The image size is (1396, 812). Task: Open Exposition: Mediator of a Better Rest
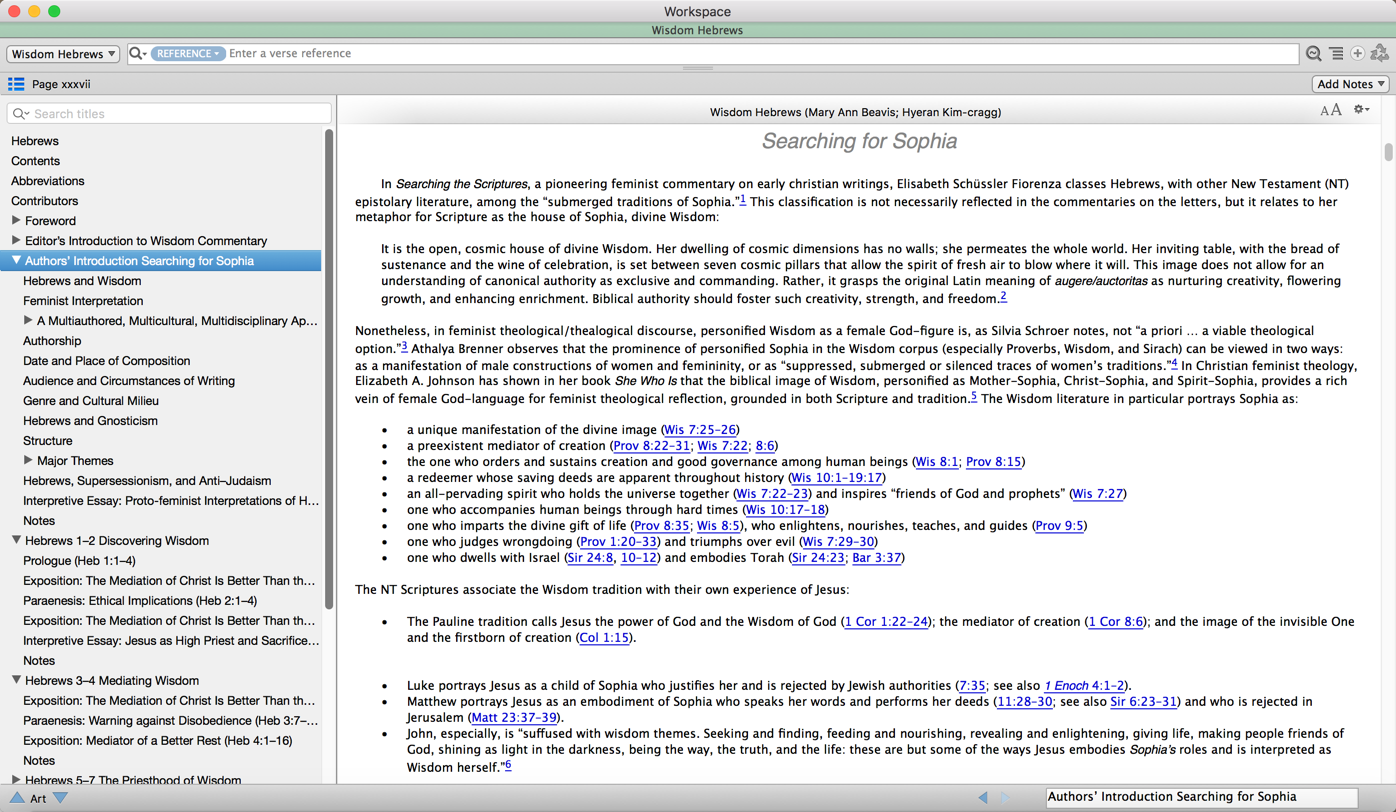(x=158, y=741)
